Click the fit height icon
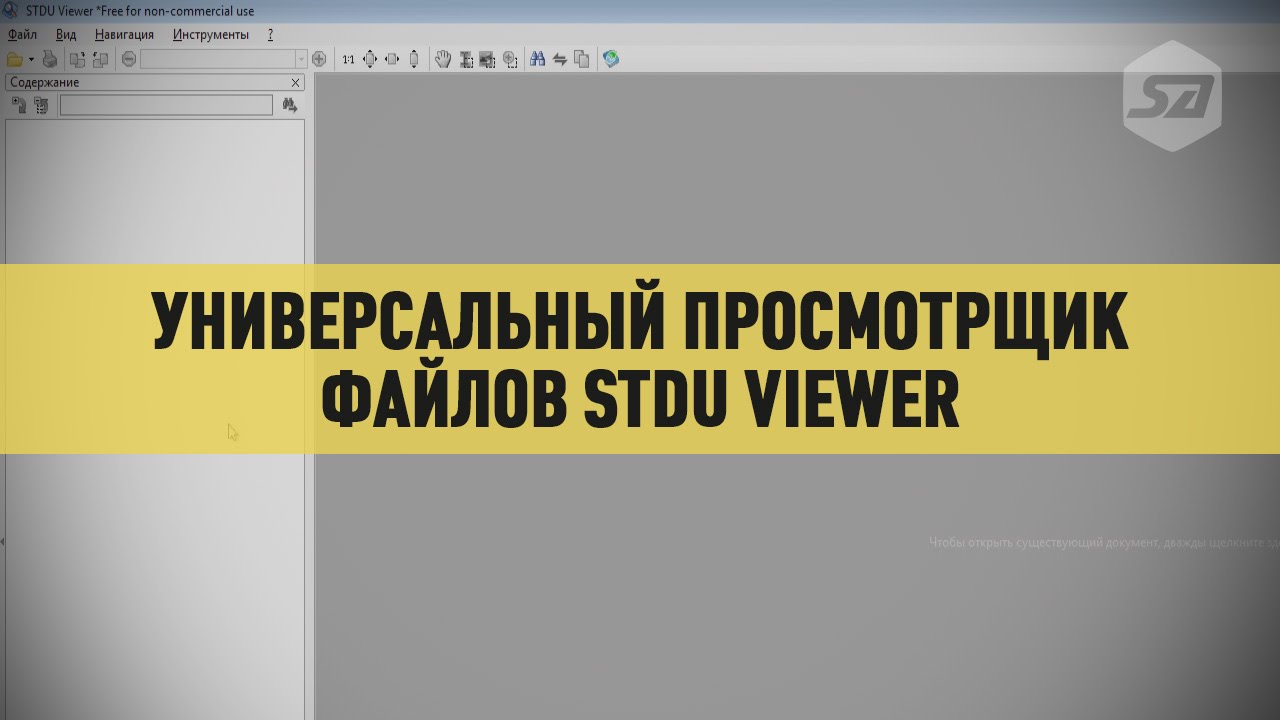Screen dimensions: 1280x720 tap(414, 60)
